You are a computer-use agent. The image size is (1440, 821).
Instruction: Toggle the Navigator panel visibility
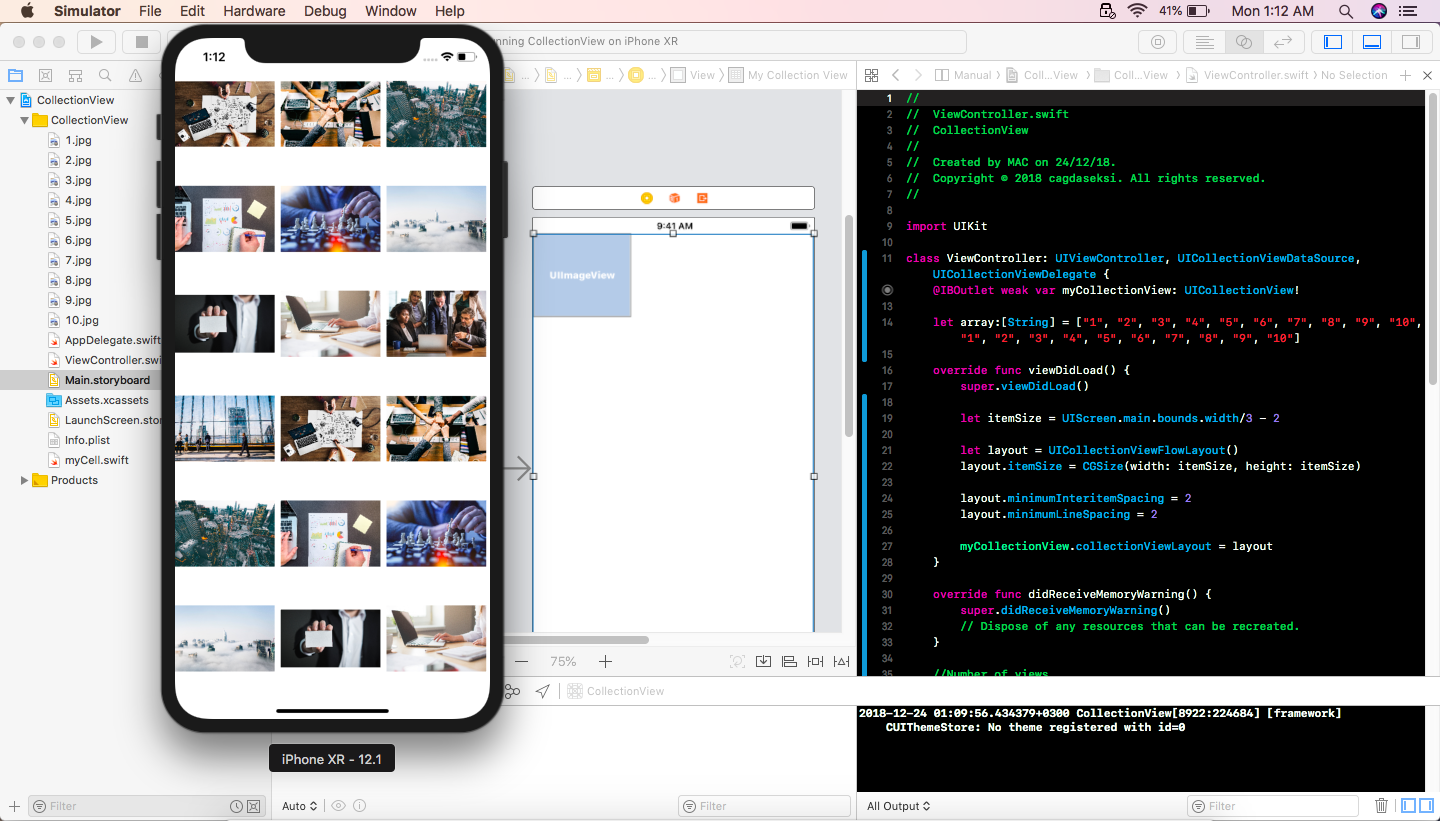1333,42
